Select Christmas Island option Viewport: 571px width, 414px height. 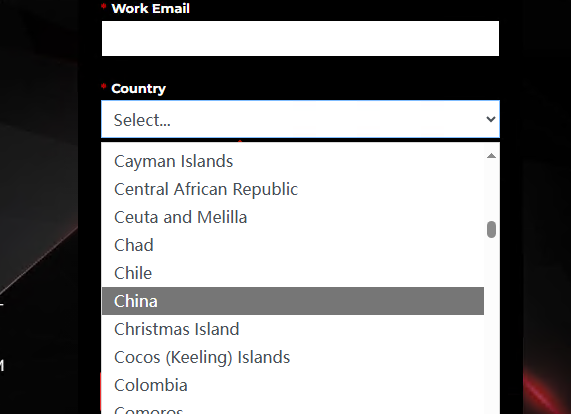tap(293, 329)
